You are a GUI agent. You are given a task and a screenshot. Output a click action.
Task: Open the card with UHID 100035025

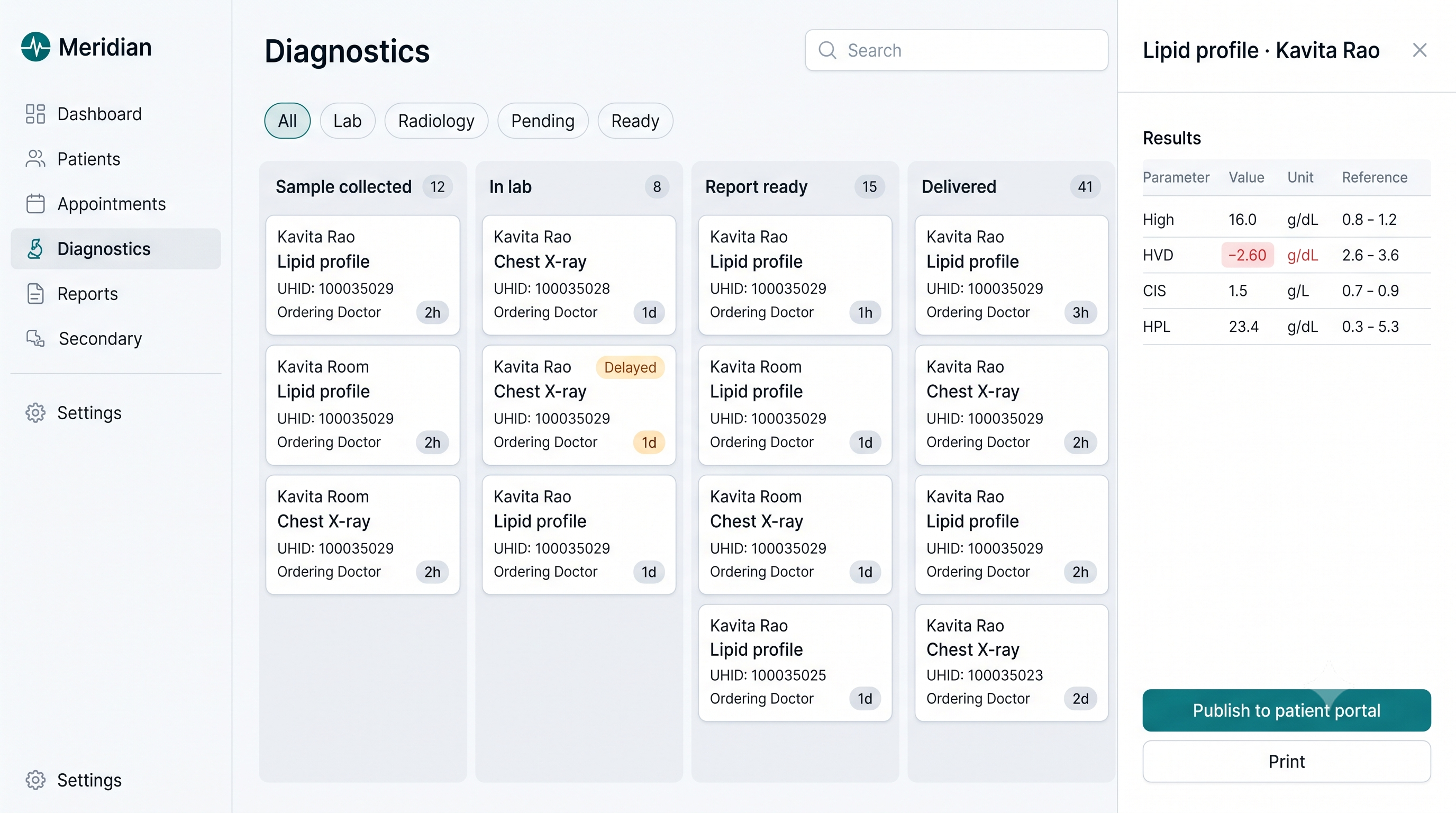(795, 663)
